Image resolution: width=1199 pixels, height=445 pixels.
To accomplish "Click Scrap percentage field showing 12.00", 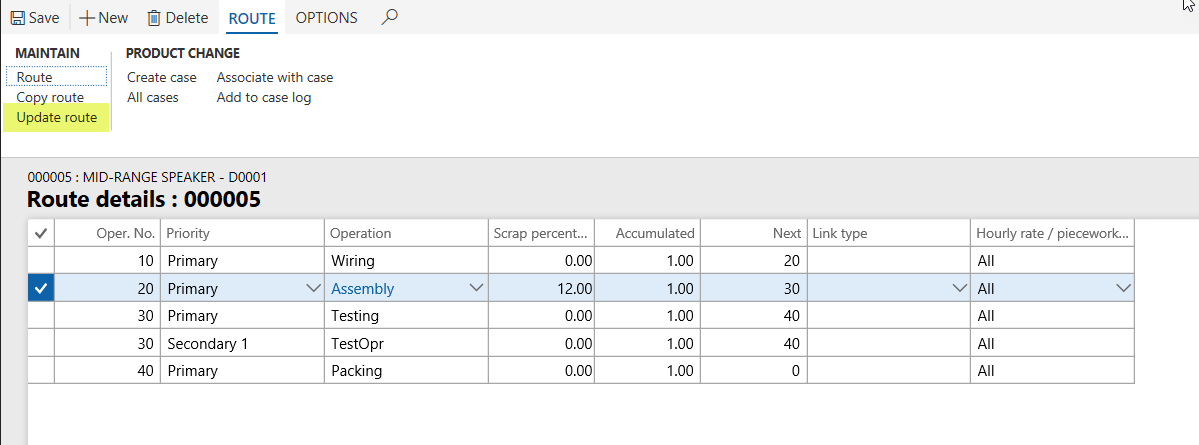I will click(543, 288).
